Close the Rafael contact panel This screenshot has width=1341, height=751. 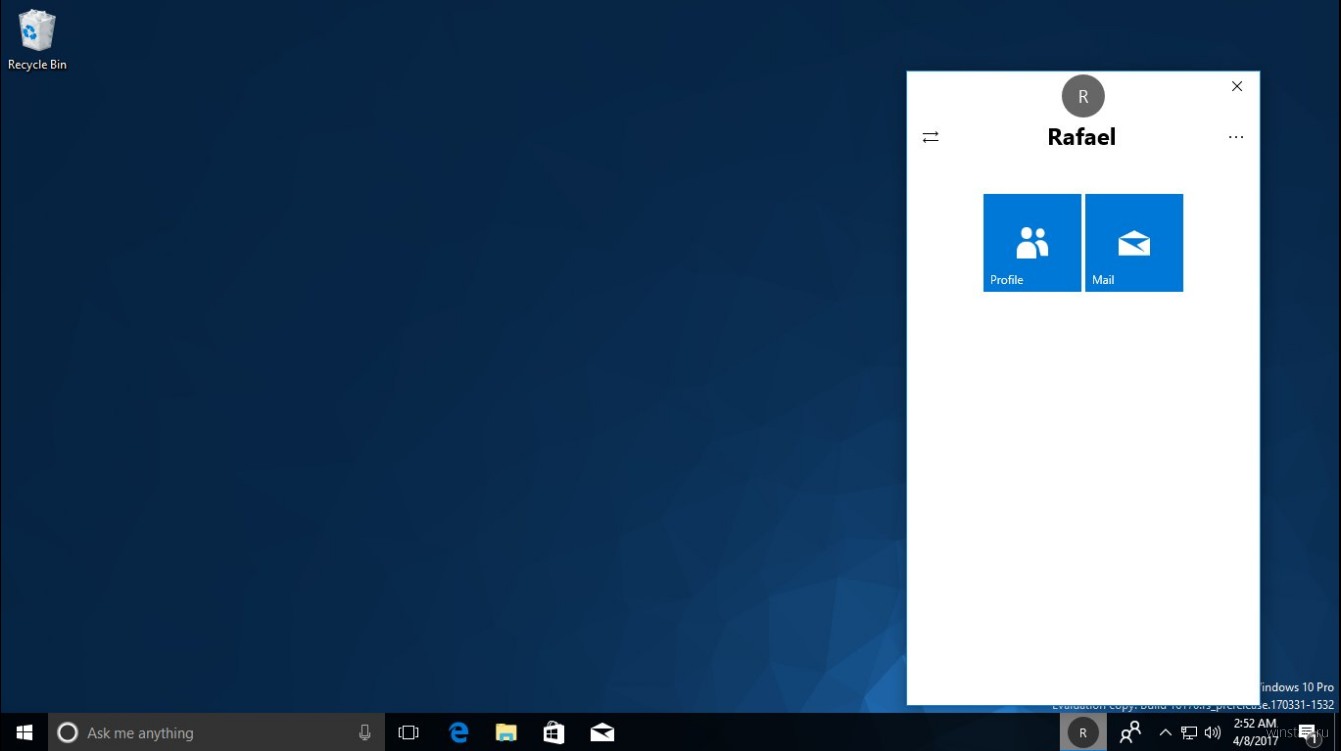tap(1237, 86)
